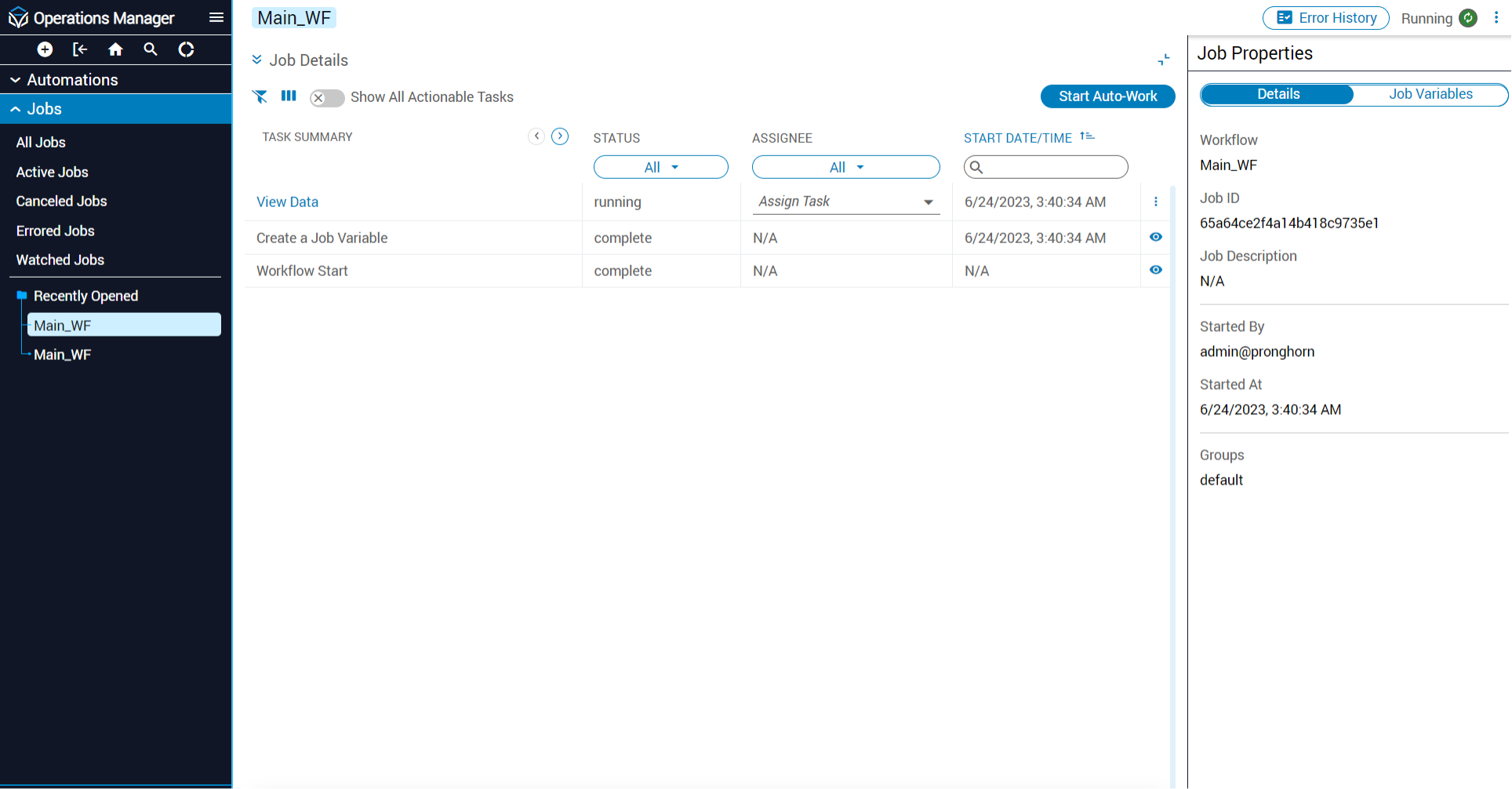Minimize the Job Details panel icon
Screen dimensions: 1512x789
coord(1163,60)
